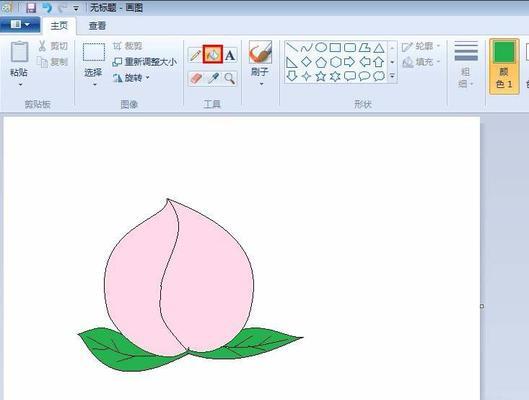
Task: Select the Hexagon shape
Action: [335, 62]
